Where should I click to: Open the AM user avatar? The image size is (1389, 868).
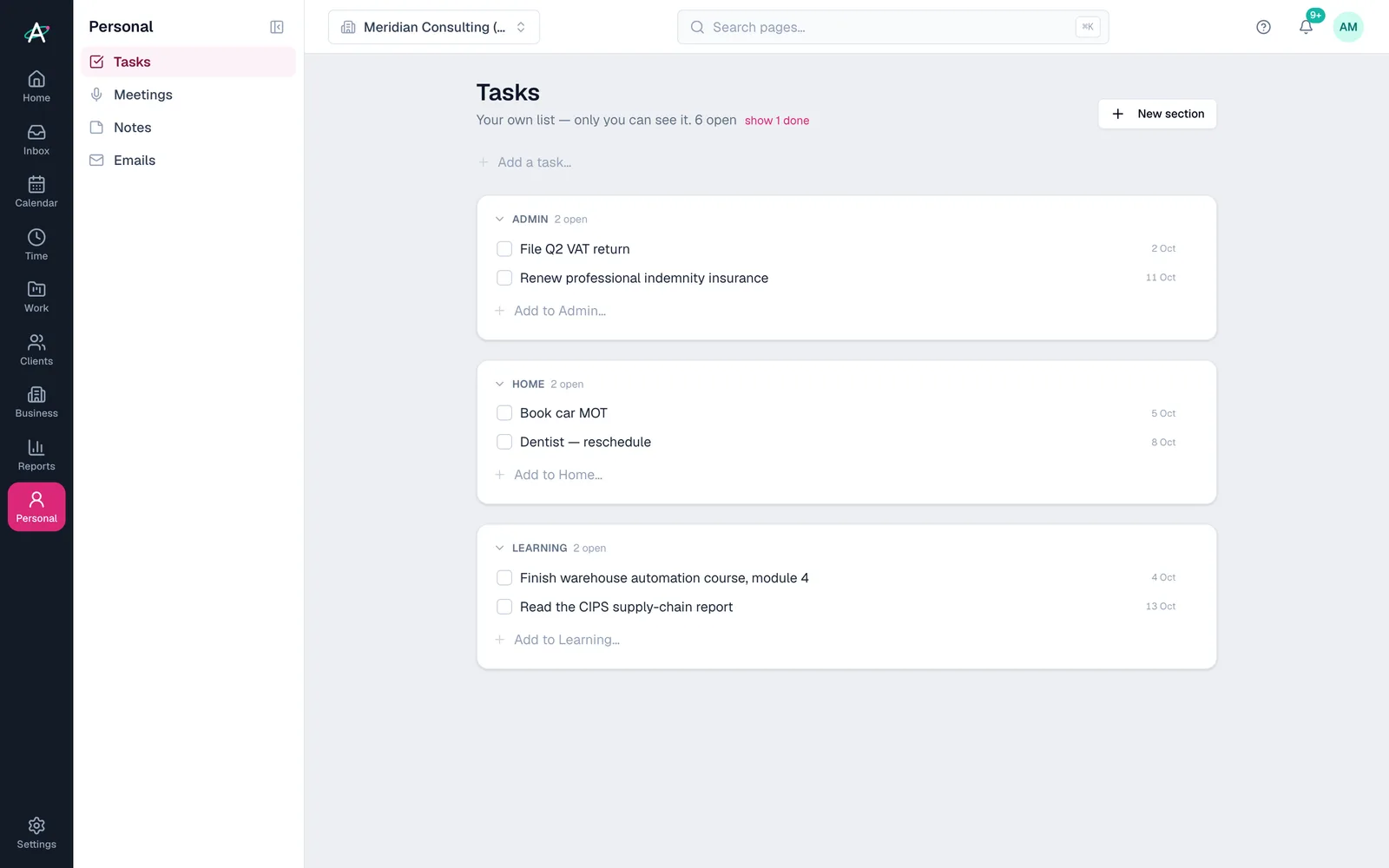[1348, 27]
